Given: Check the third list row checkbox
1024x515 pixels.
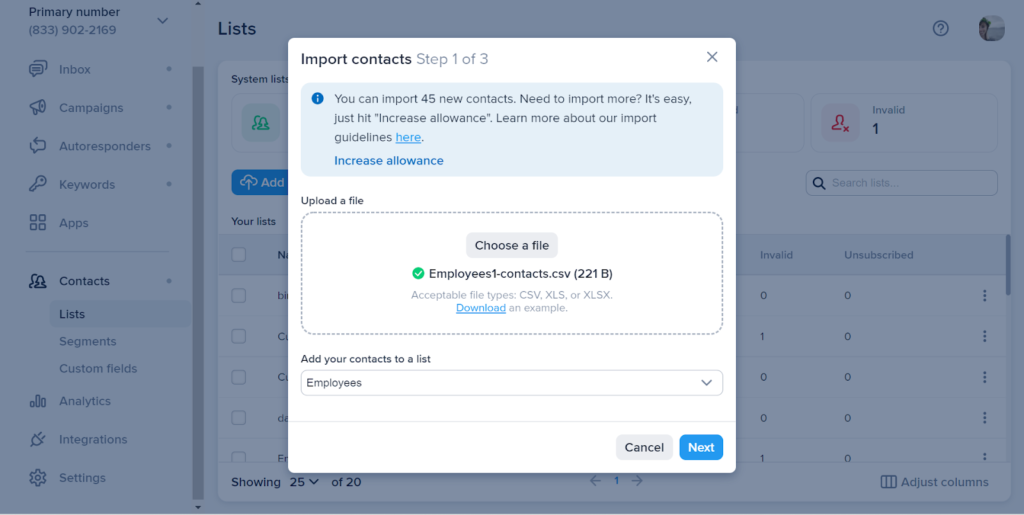Looking at the screenshot, I should tap(239, 377).
